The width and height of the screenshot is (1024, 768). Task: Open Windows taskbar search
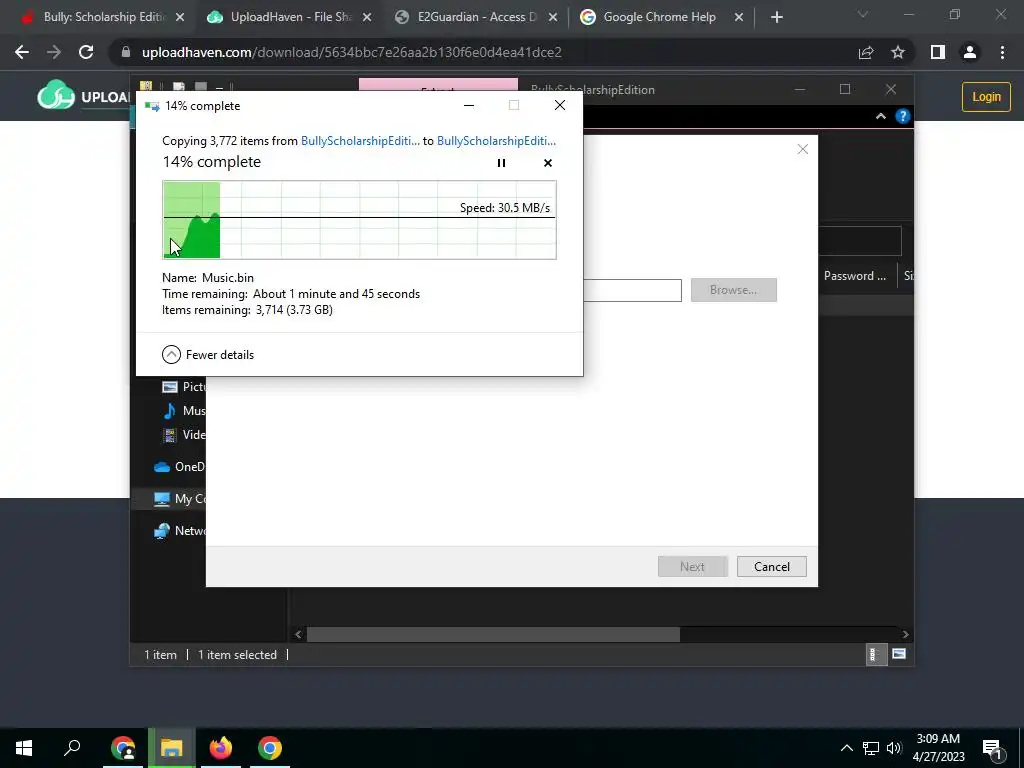(72, 748)
